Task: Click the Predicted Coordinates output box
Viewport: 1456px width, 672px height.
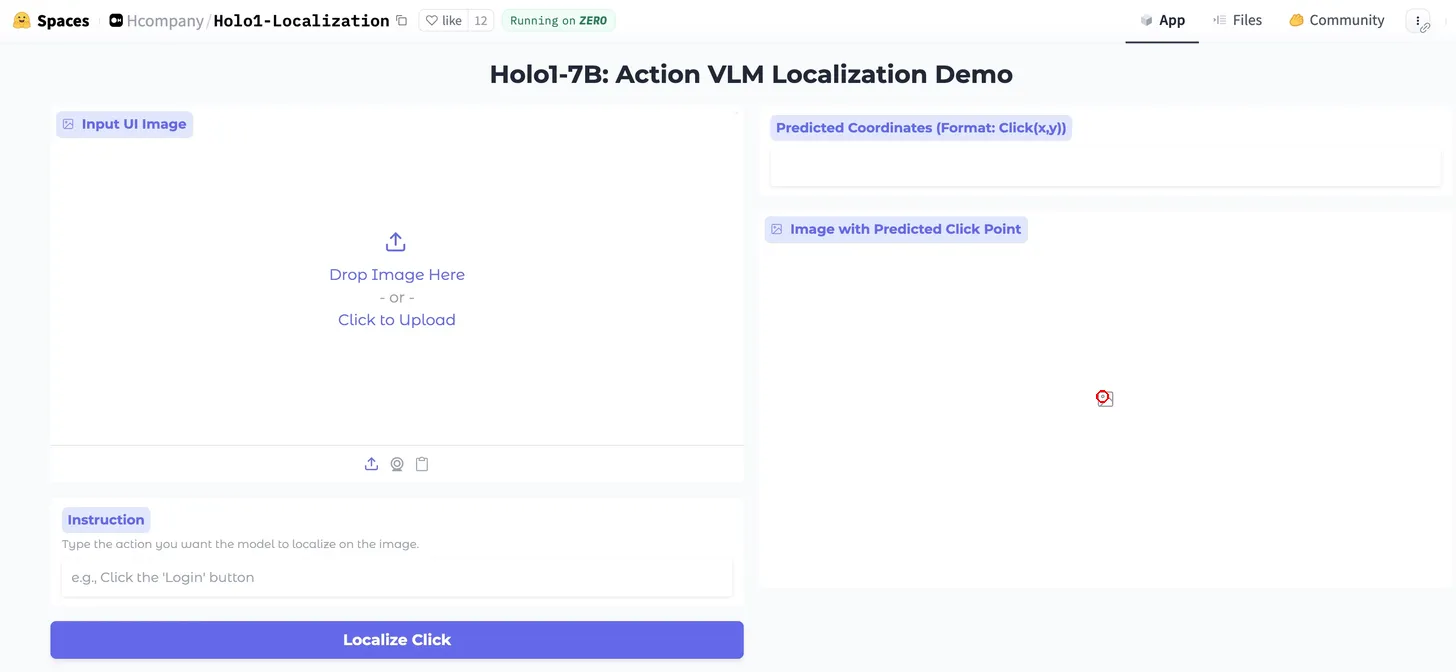Action: (1105, 168)
